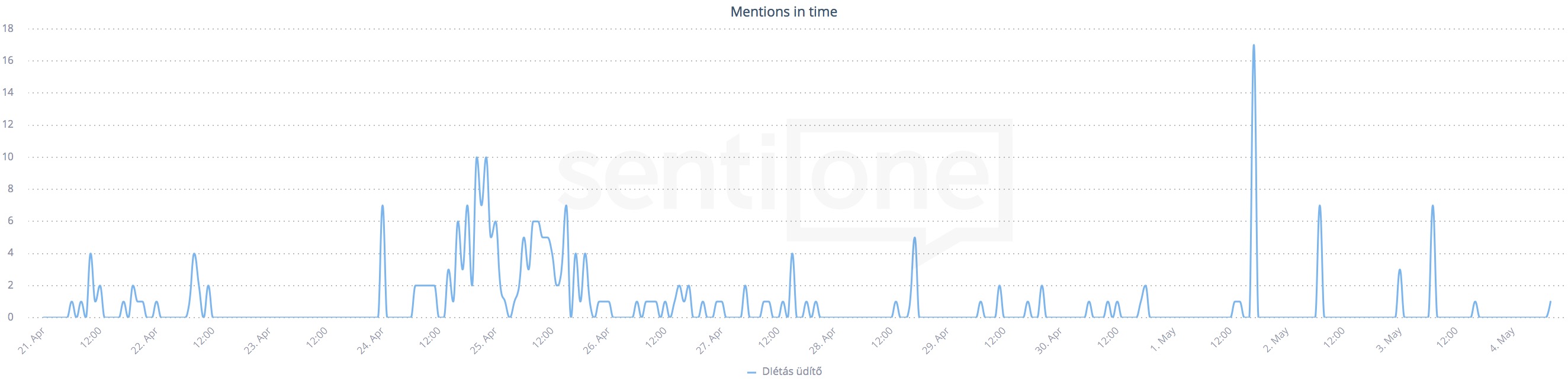Click the 28. Apr x-axis label
1568x388 pixels.
pos(823,341)
